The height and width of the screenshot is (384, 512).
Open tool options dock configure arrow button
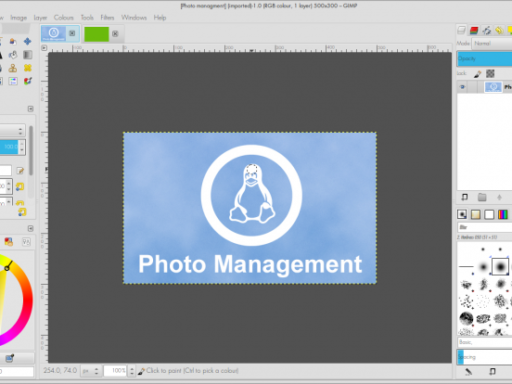30,228
